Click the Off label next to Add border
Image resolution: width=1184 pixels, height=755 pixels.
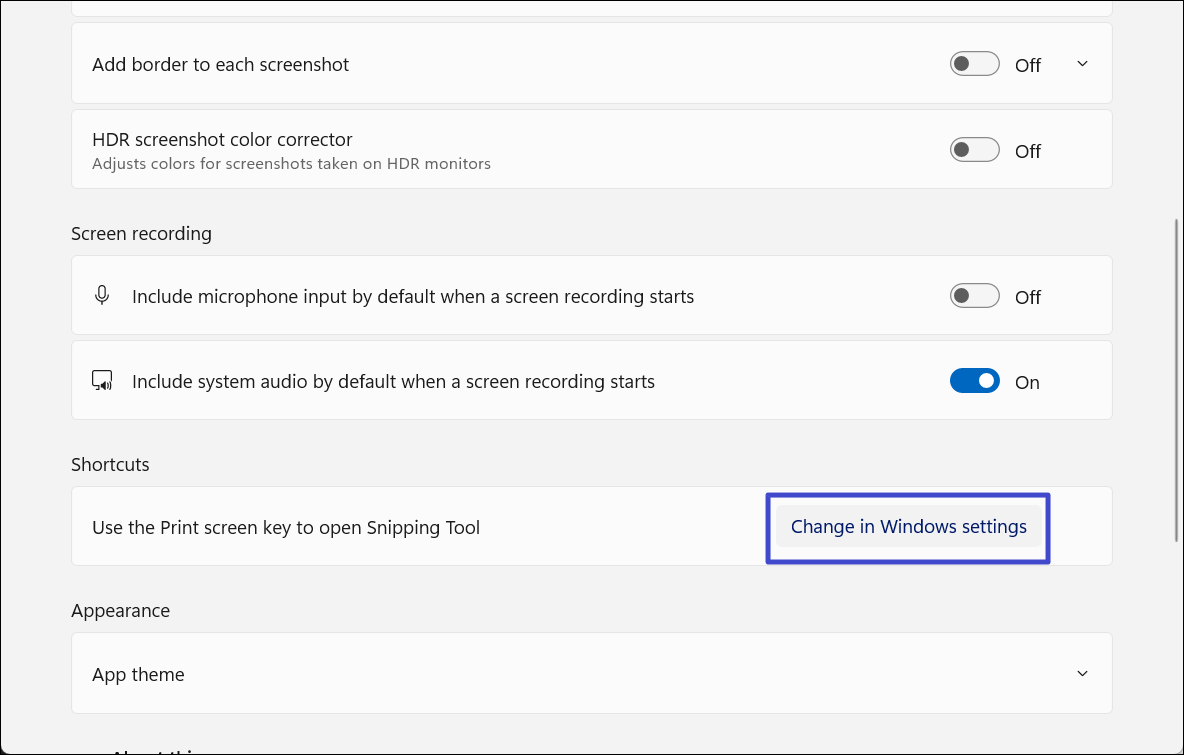(1027, 65)
